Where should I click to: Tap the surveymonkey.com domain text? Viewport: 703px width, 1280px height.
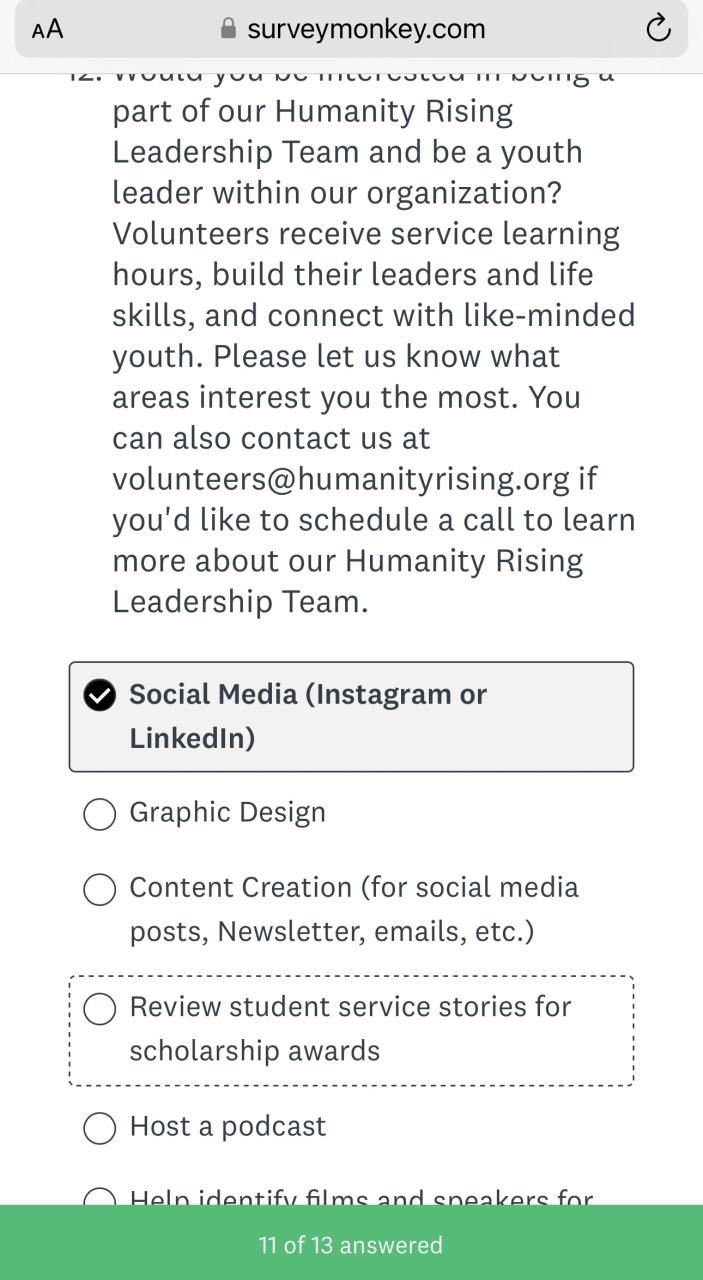pyautogui.click(x=366, y=29)
